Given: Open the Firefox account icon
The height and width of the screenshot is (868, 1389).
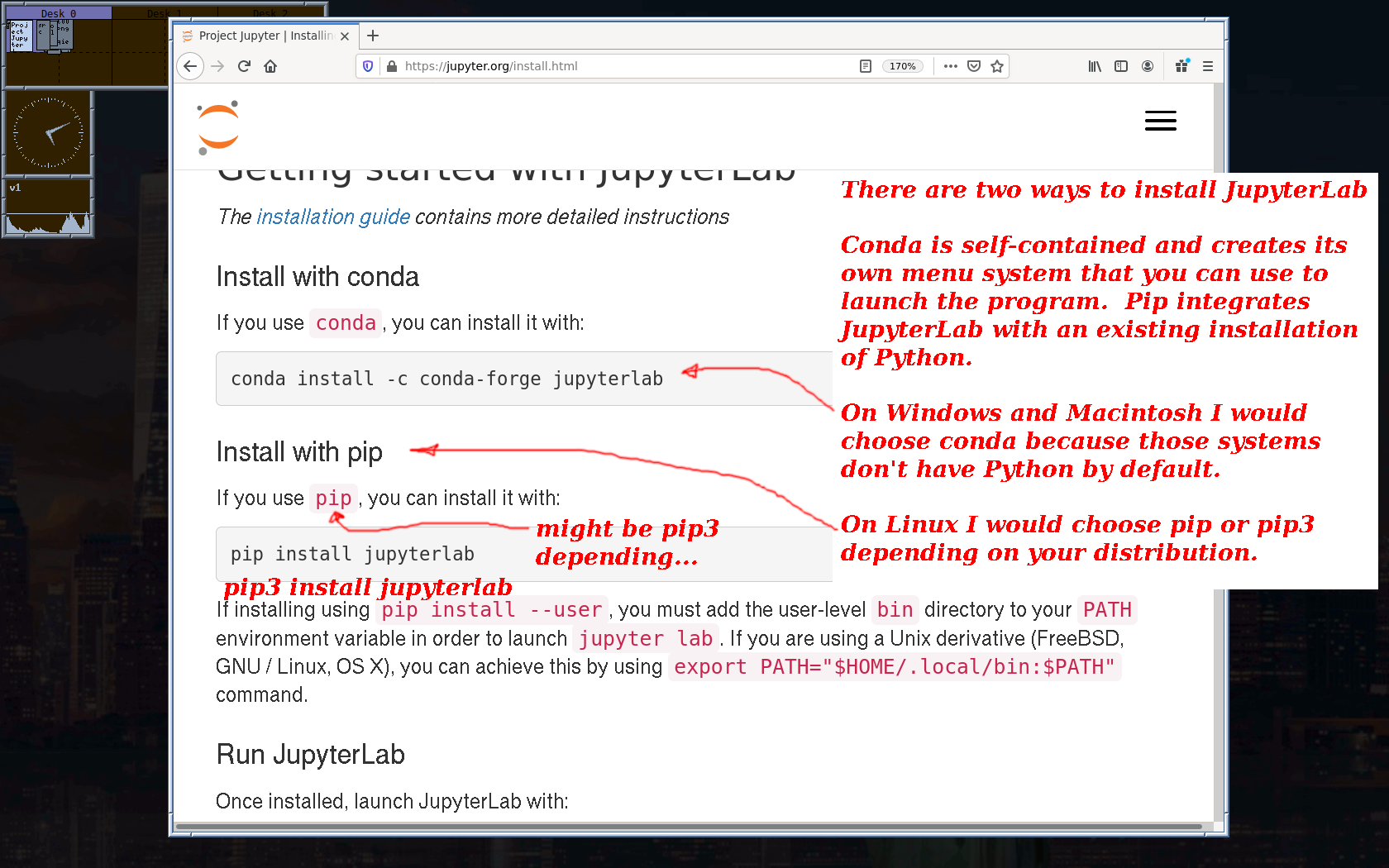Looking at the screenshot, I should tap(1148, 66).
